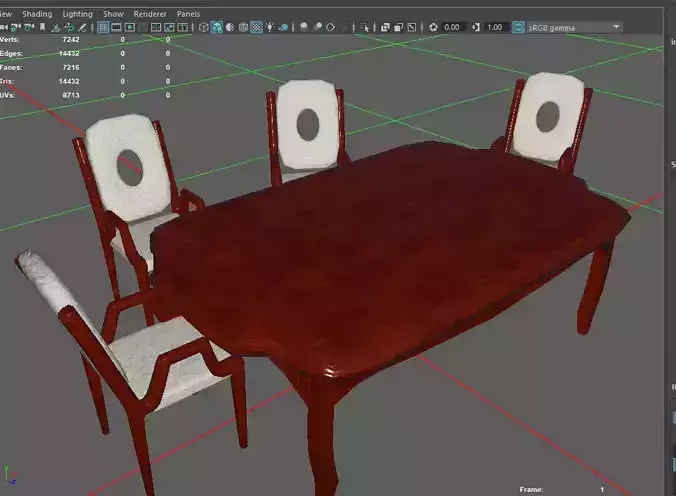Click the motion blur icon

coord(318,27)
